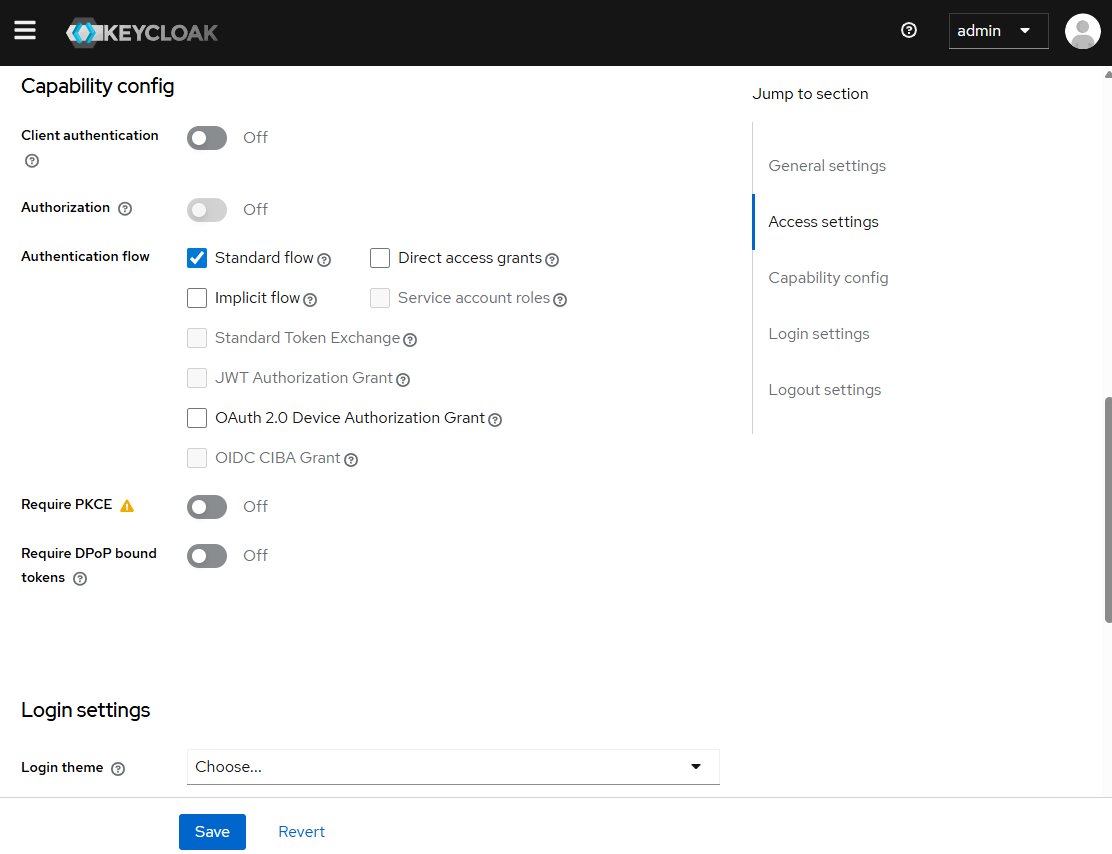Click the Authentication flow label

[85, 256]
